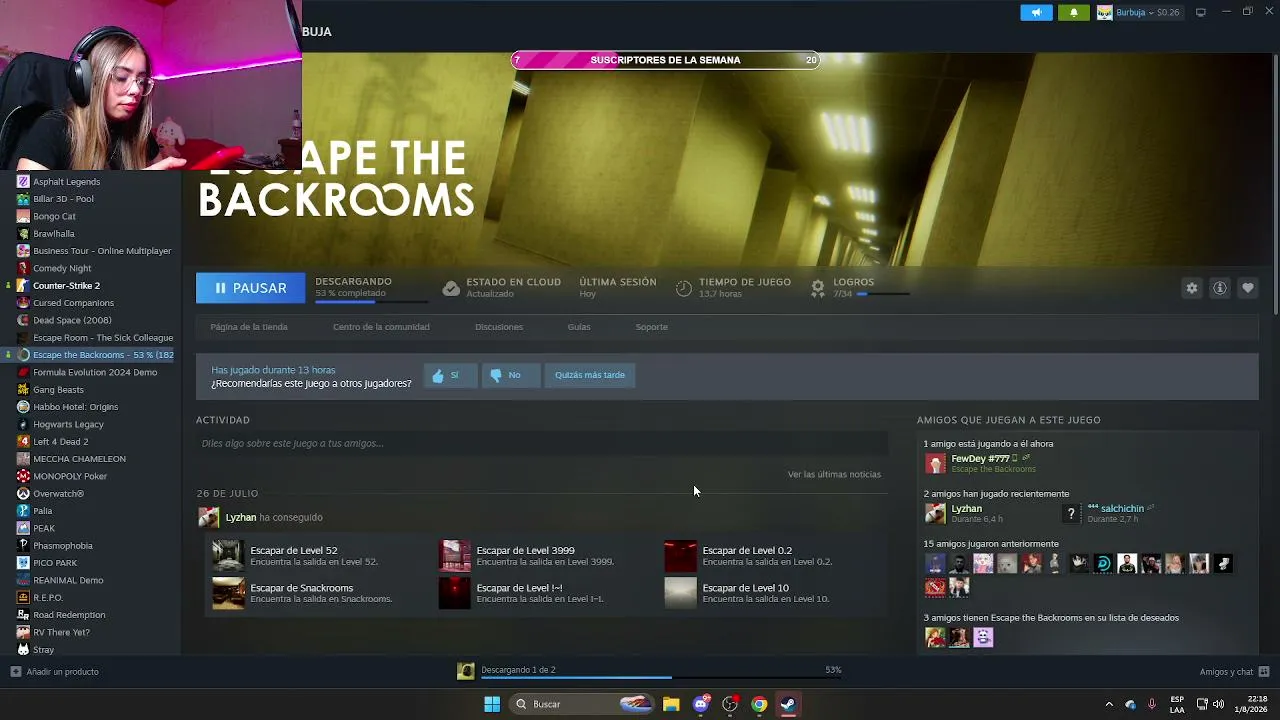The width and height of the screenshot is (1280, 720).
Task: Click the MECCHA CHAMELEON game icon
Action: [23, 459]
